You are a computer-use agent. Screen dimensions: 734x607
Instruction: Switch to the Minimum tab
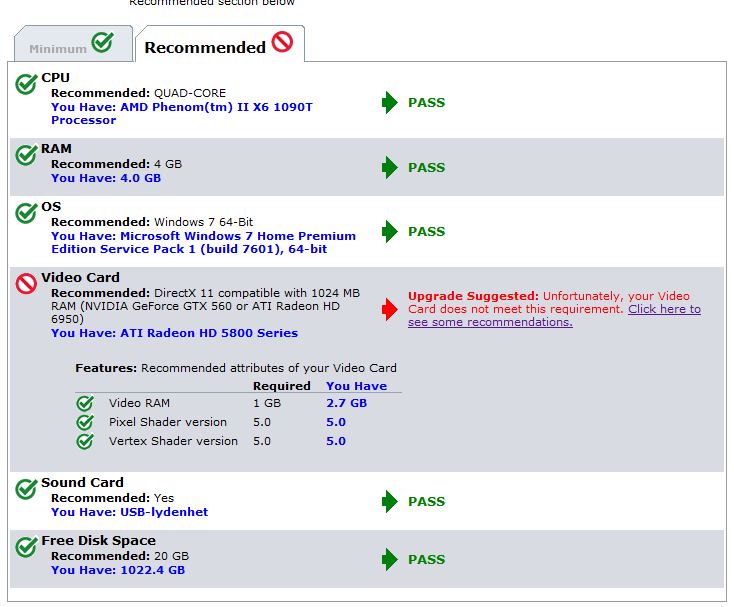point(73,44)
